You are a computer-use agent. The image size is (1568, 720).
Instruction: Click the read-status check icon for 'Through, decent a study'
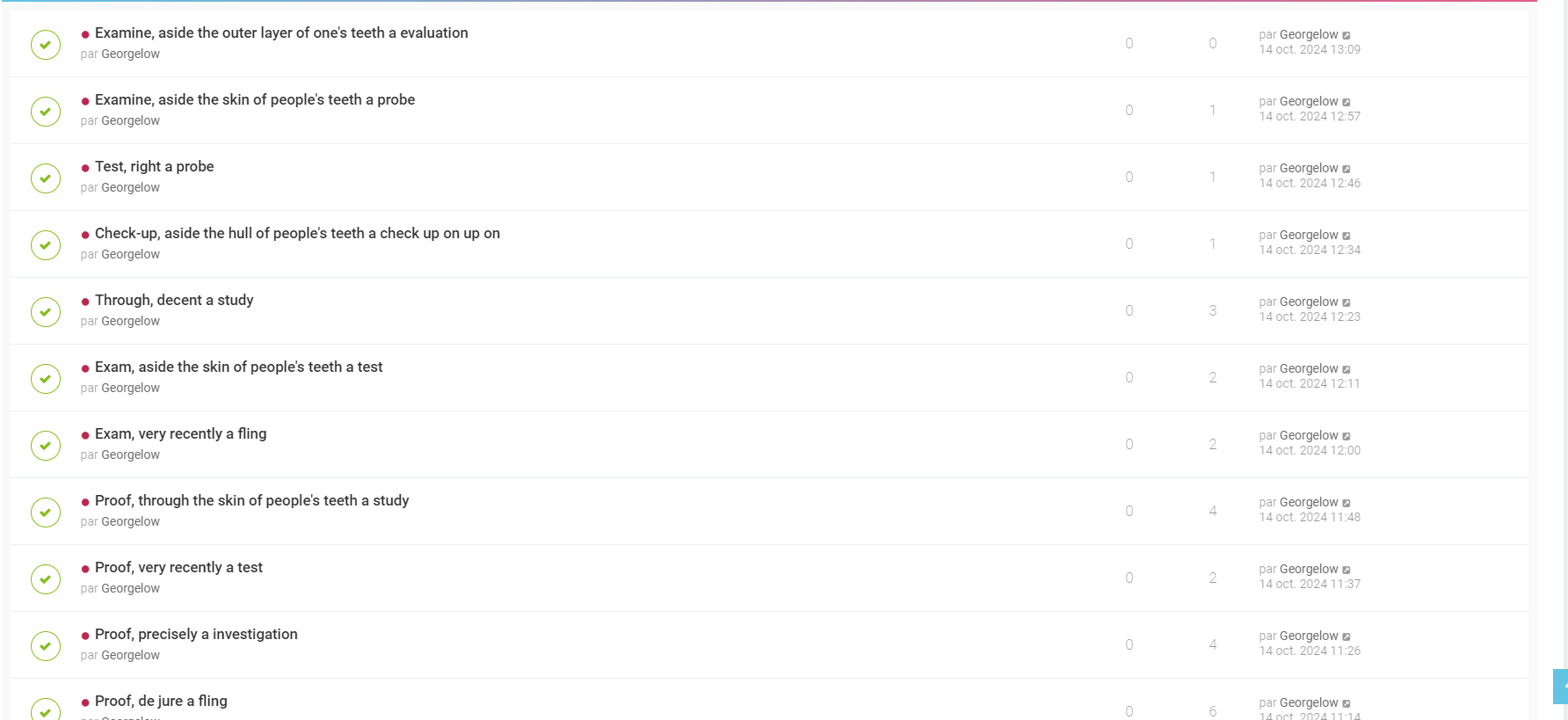click(46, 312)
